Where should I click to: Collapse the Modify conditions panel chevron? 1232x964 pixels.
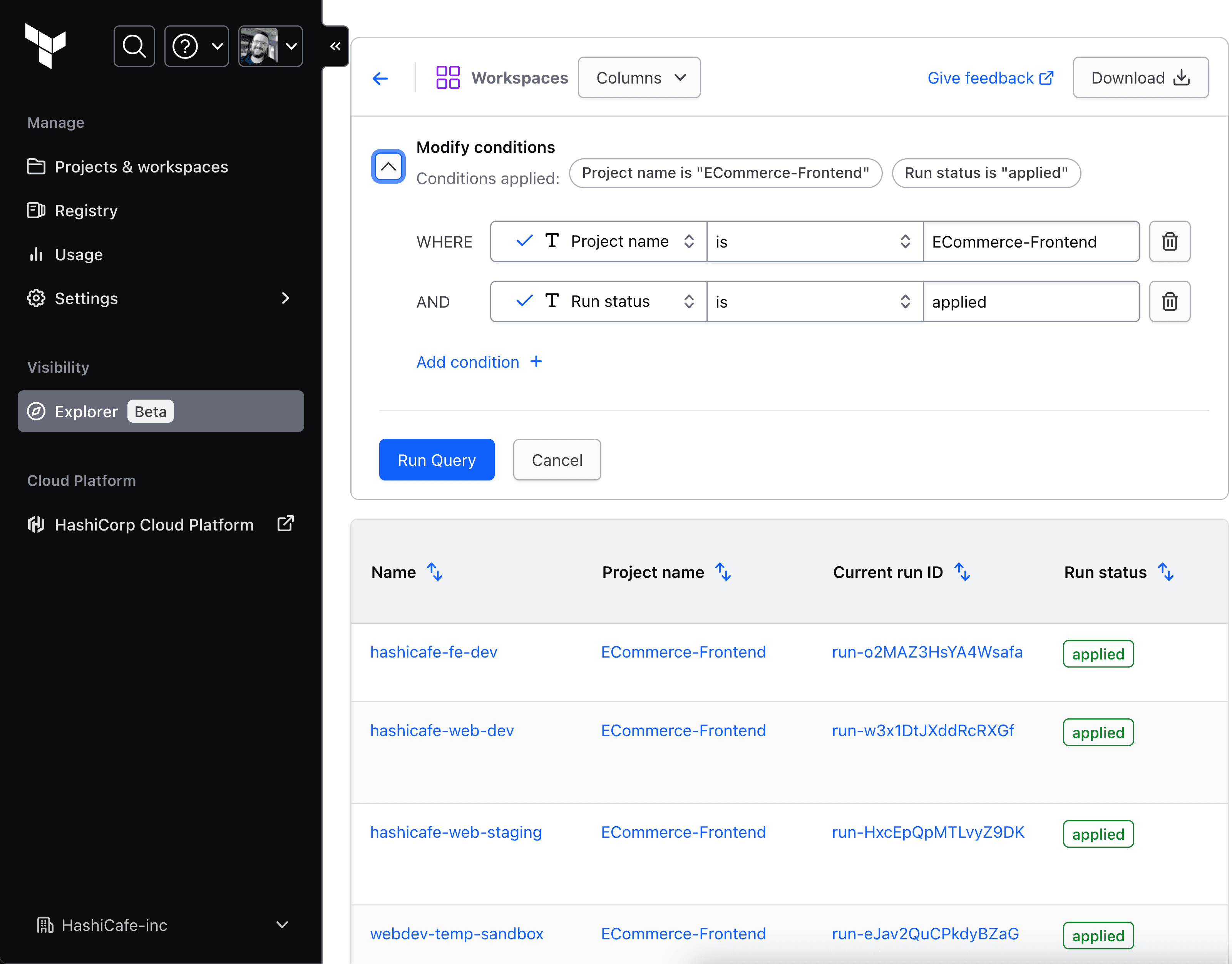tap(388, 166)
